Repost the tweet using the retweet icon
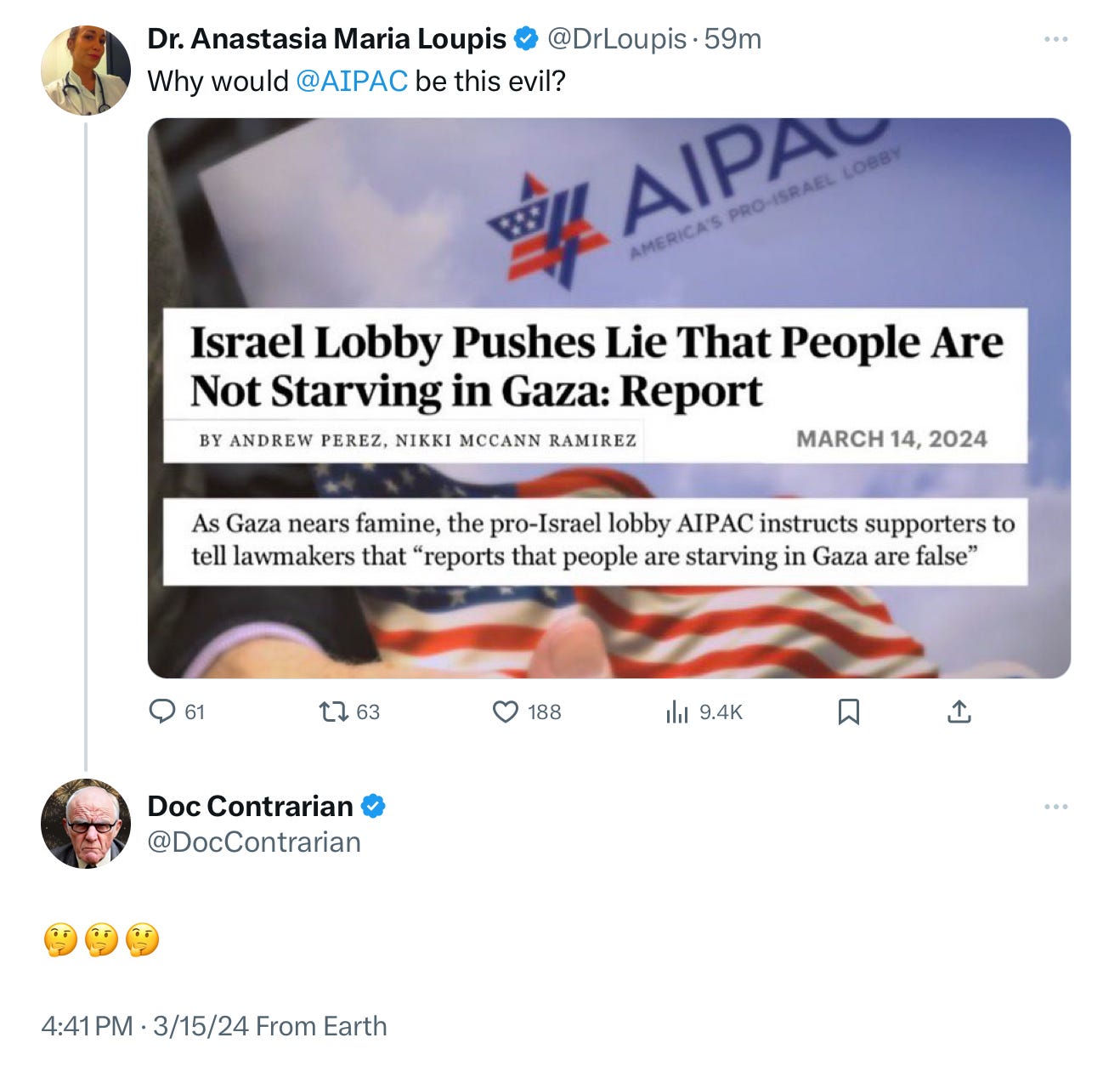 [333, 711]
